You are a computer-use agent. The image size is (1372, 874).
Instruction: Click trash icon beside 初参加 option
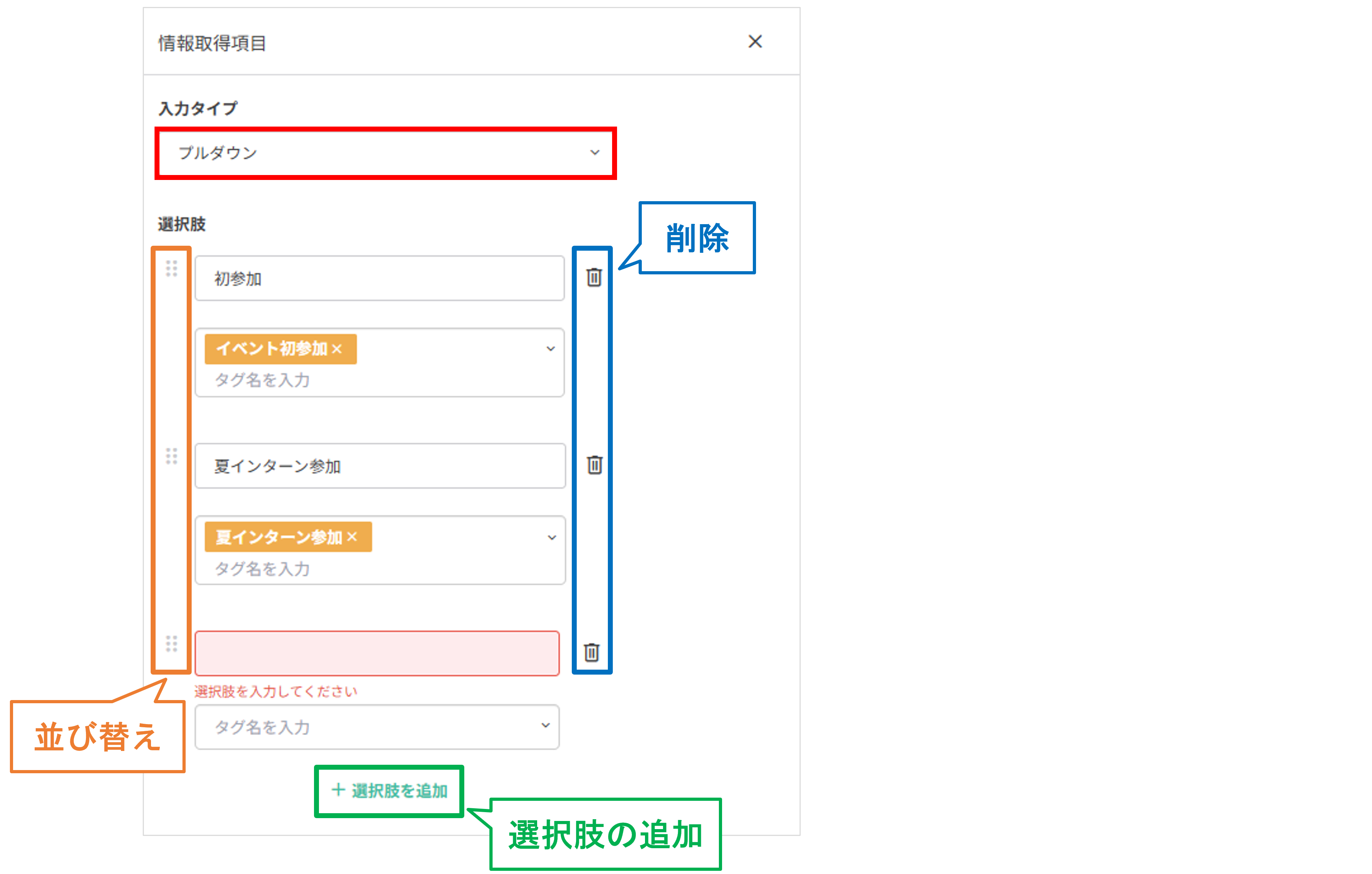point(594,278)
